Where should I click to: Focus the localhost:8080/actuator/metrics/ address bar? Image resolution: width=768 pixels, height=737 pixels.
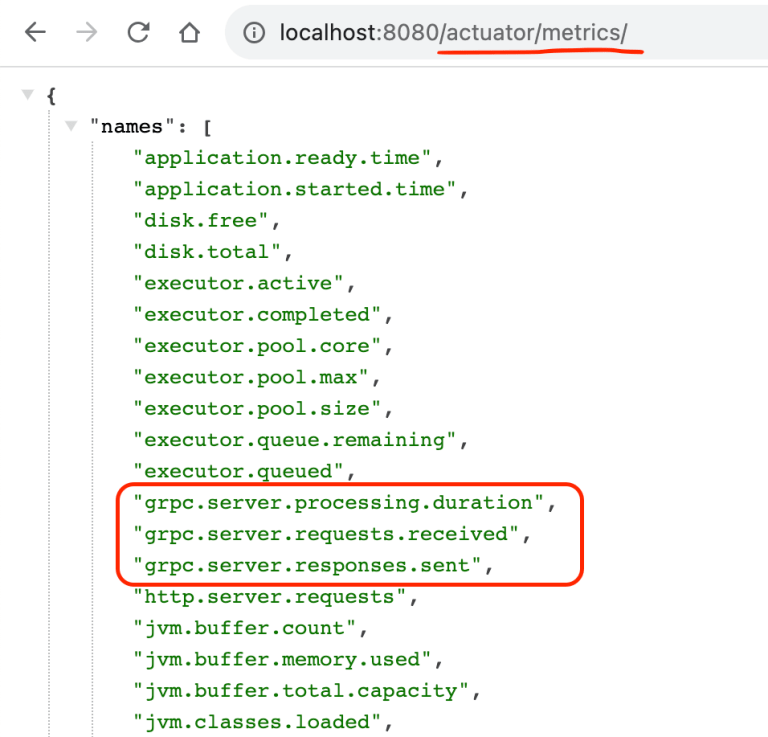click(496, 32)
